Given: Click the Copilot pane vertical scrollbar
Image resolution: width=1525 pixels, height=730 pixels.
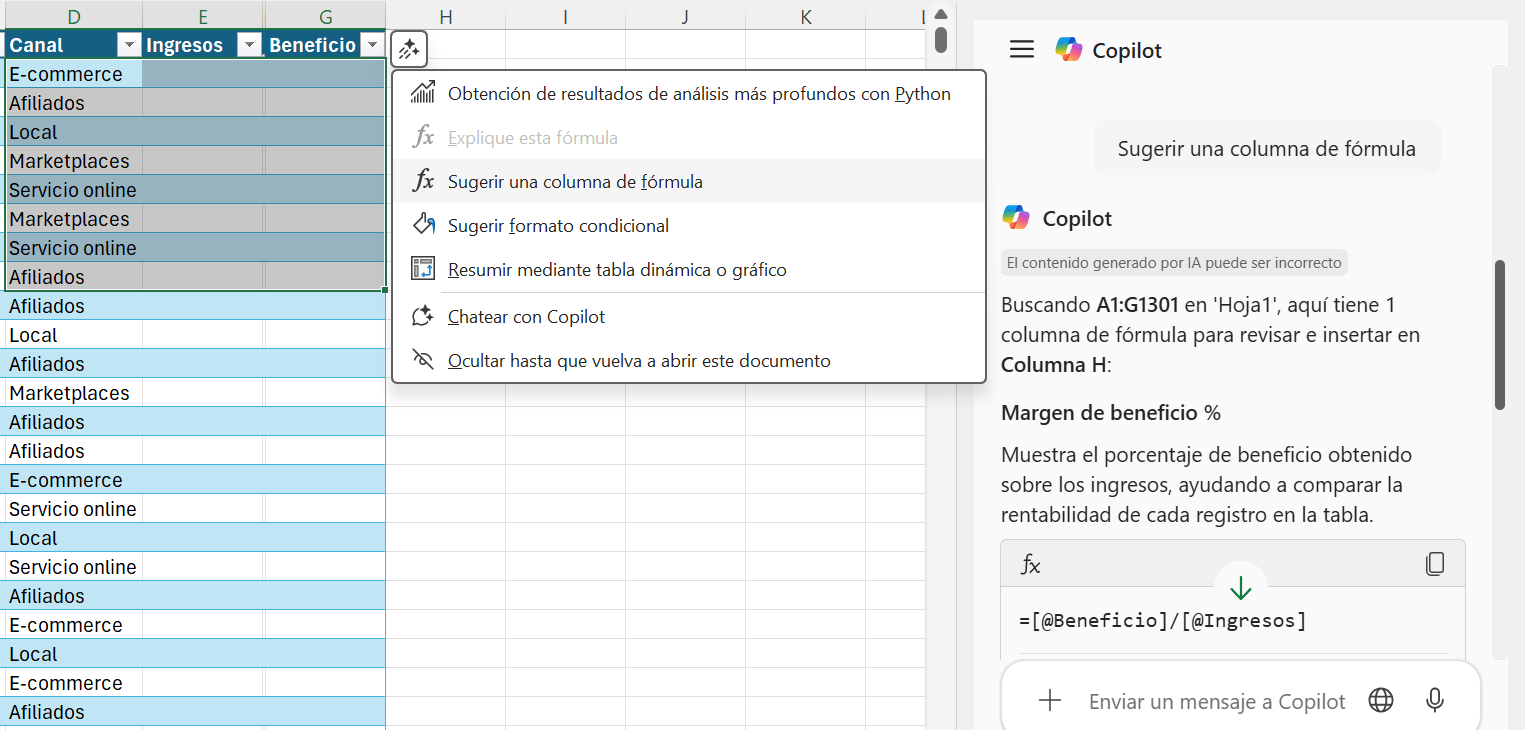Looking at the screenshot, I should [x=1499, y=335].
